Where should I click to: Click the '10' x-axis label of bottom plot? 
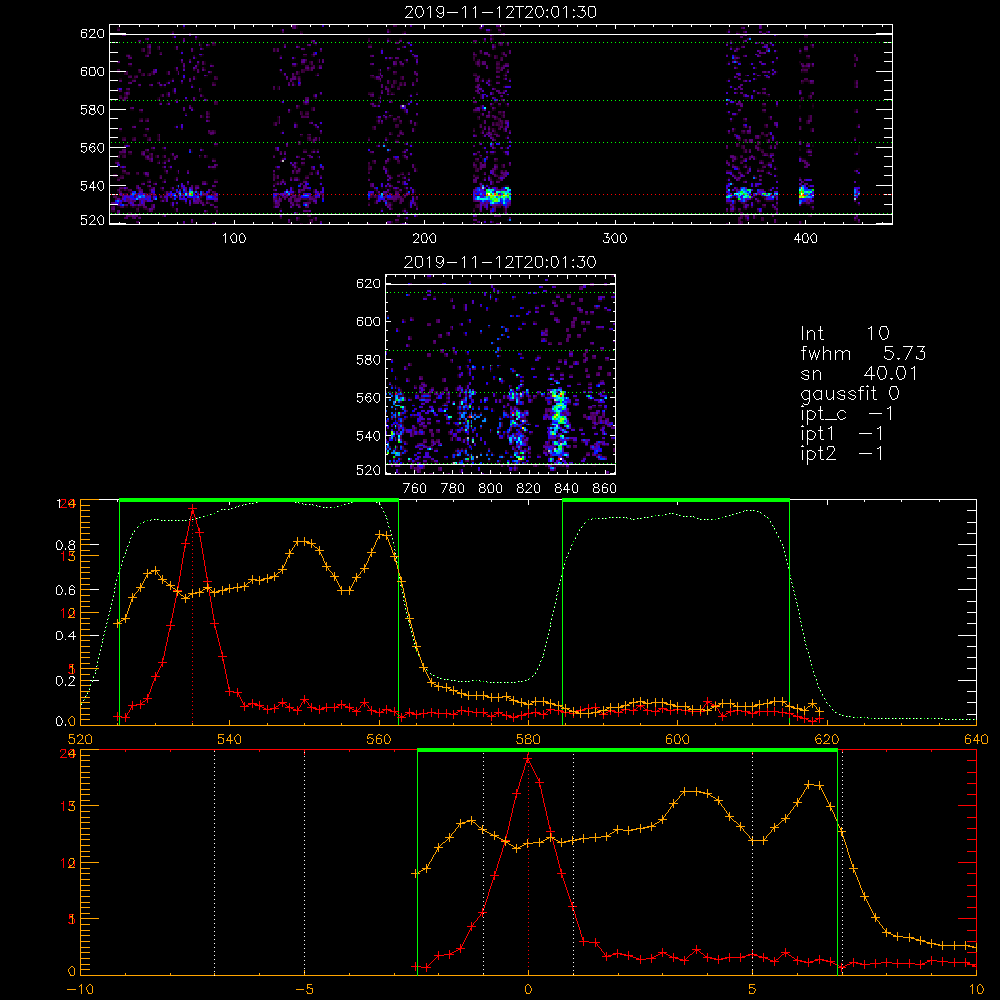point(976,989)
